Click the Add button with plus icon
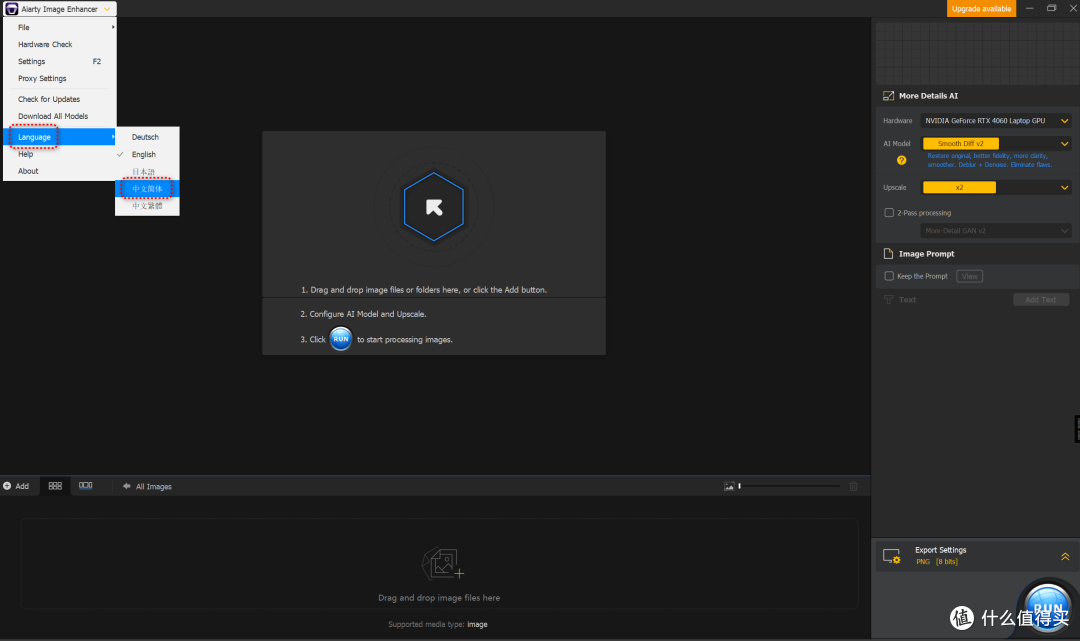This screenshot has width=1080, height=641. click(x=16, y=486)
